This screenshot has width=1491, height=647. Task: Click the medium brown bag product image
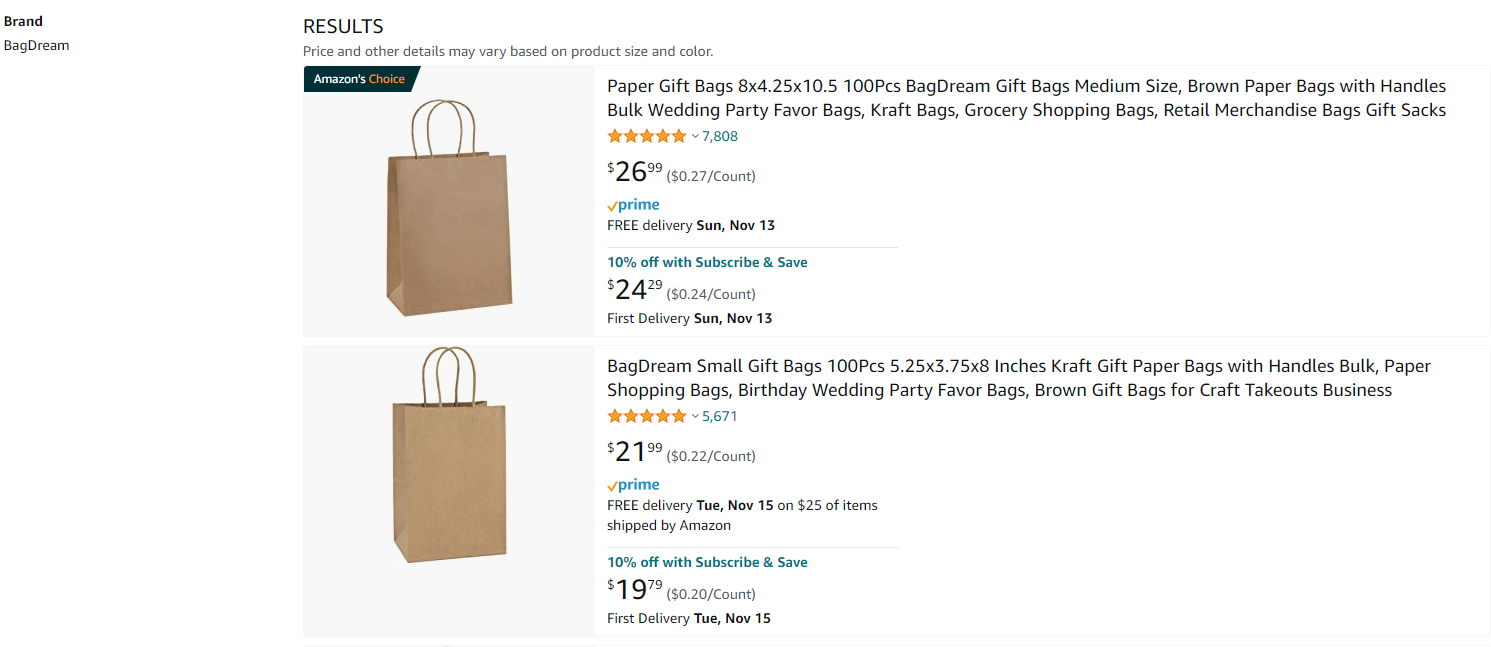449,208
